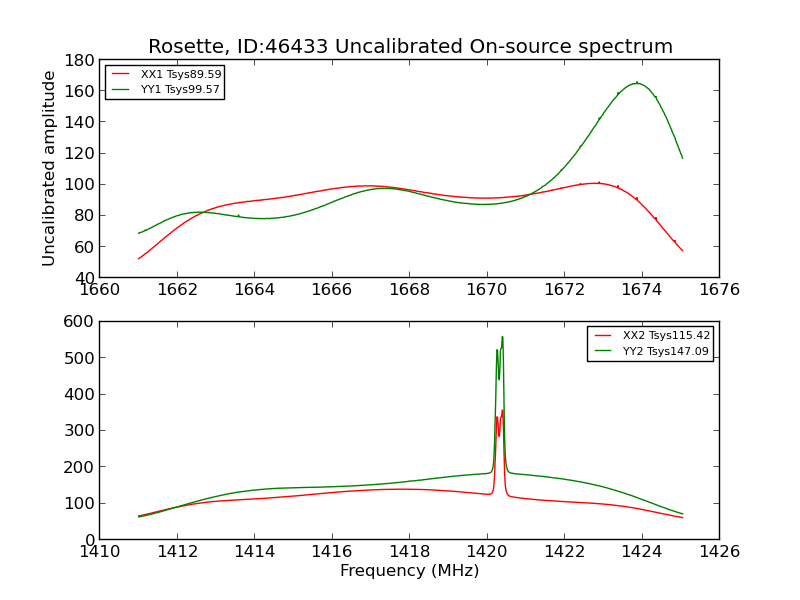Image resolution: width=800 pixels, height=600 pixels.
Task: Click the 140 y-axis tick label
Action: click(80, 122)
